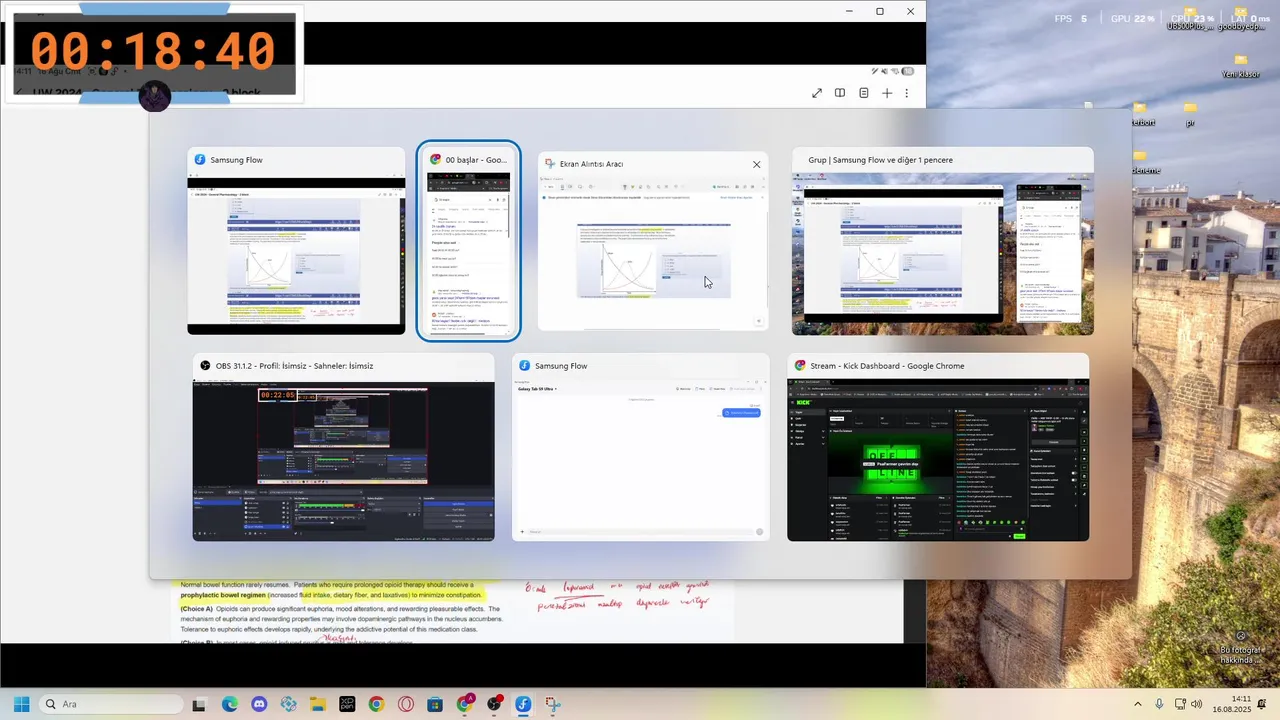
Task: Open Task View from the taskbar
Action: [199, 704]
